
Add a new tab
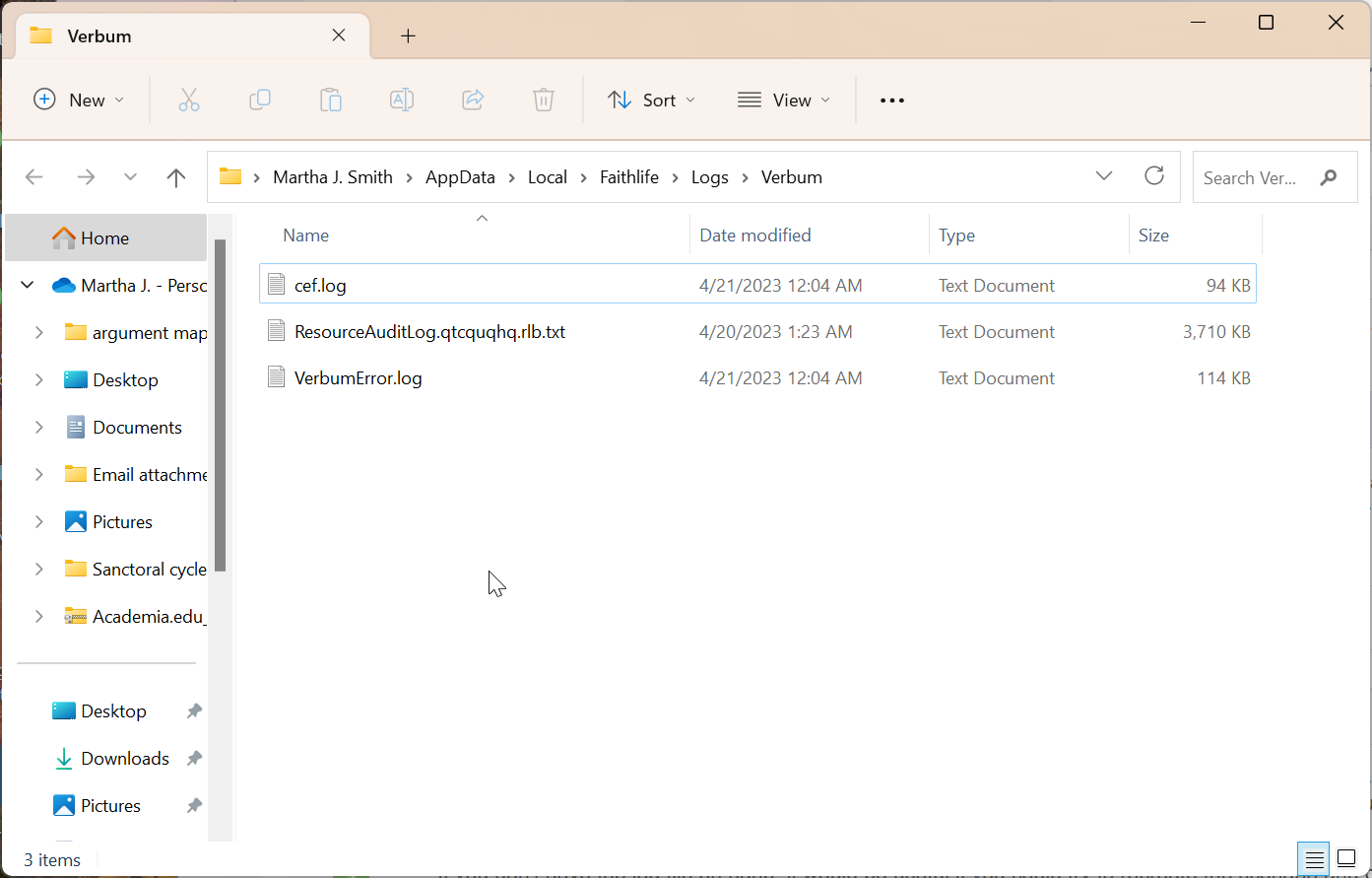pos(408,36)
